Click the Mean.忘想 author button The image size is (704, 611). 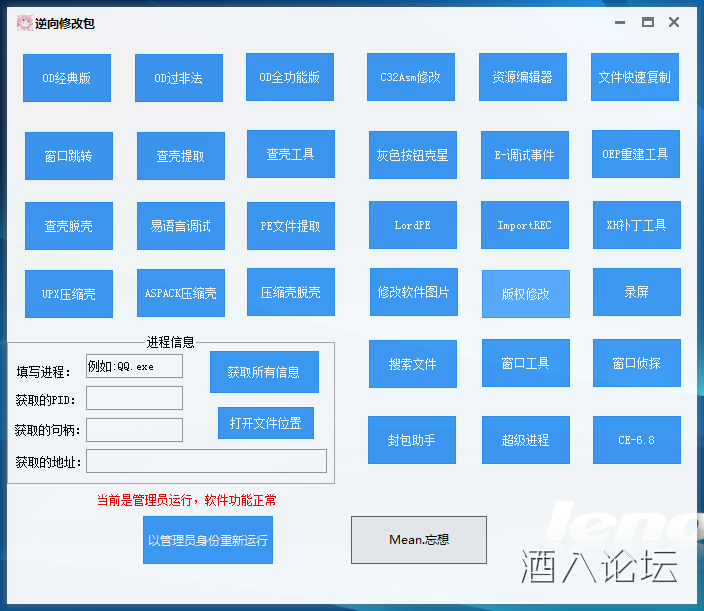[x=419, y=540]
